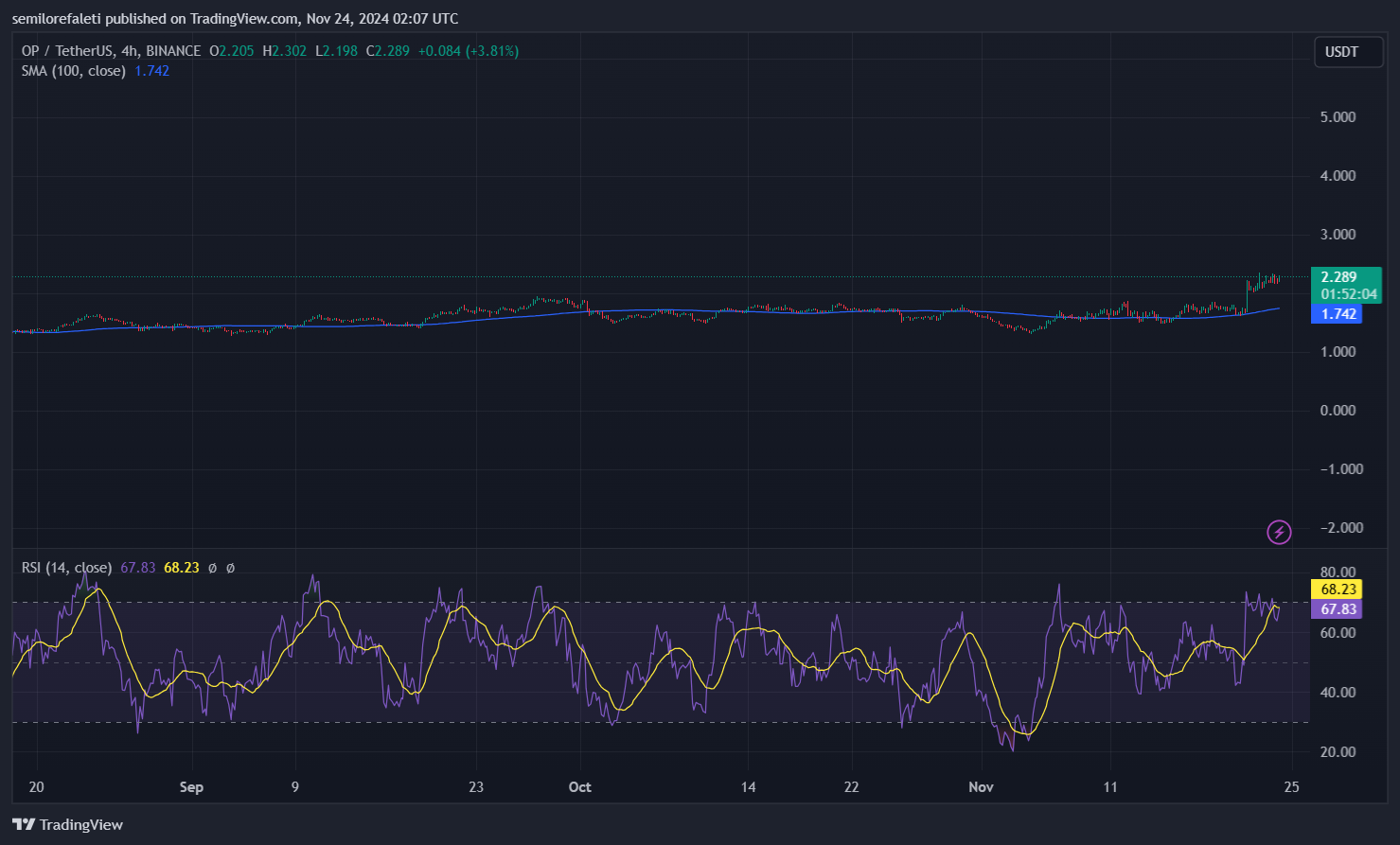Click the 20.00 RSI axis label

tap(1338, 752)
